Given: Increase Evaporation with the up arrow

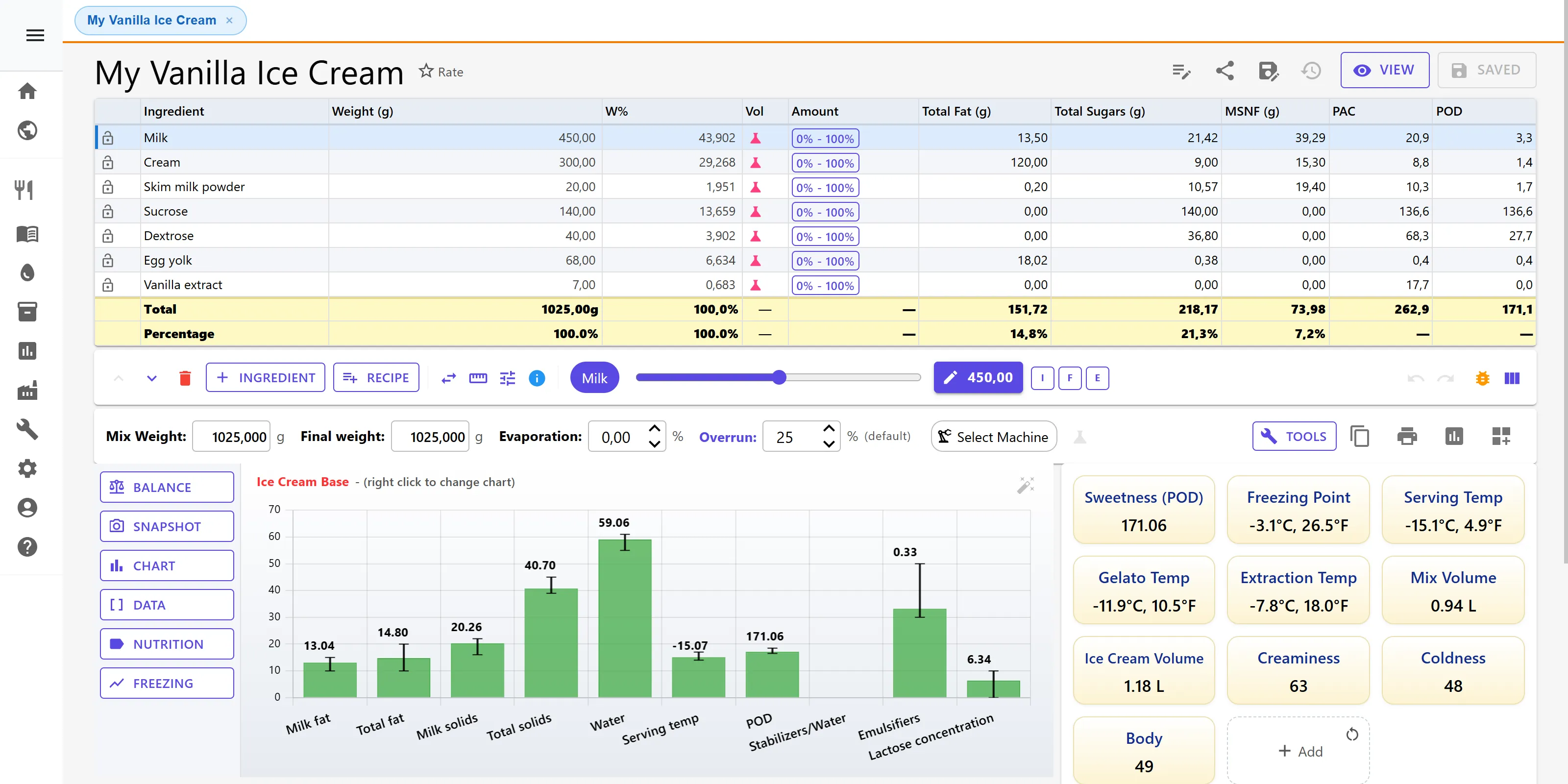Looking at the screenshot, I should [x=654, y=429].
